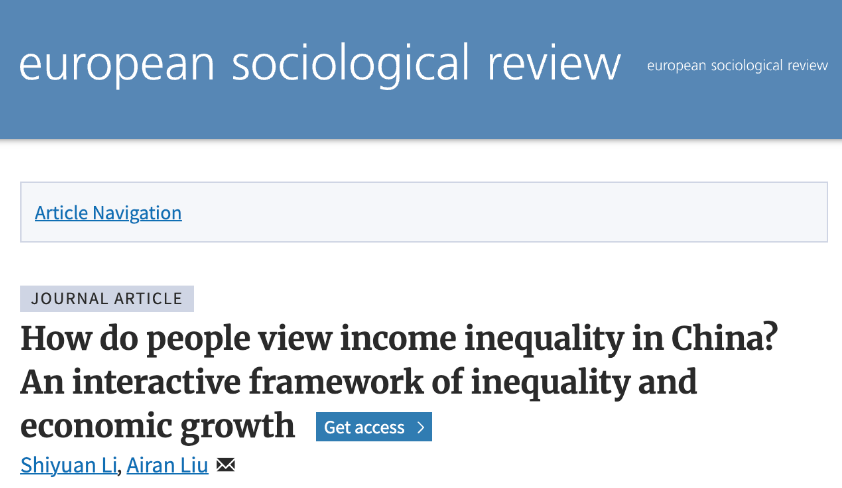Click the word 'sociological' in large logo
The image size is (842, 488).
click(350, 65)
